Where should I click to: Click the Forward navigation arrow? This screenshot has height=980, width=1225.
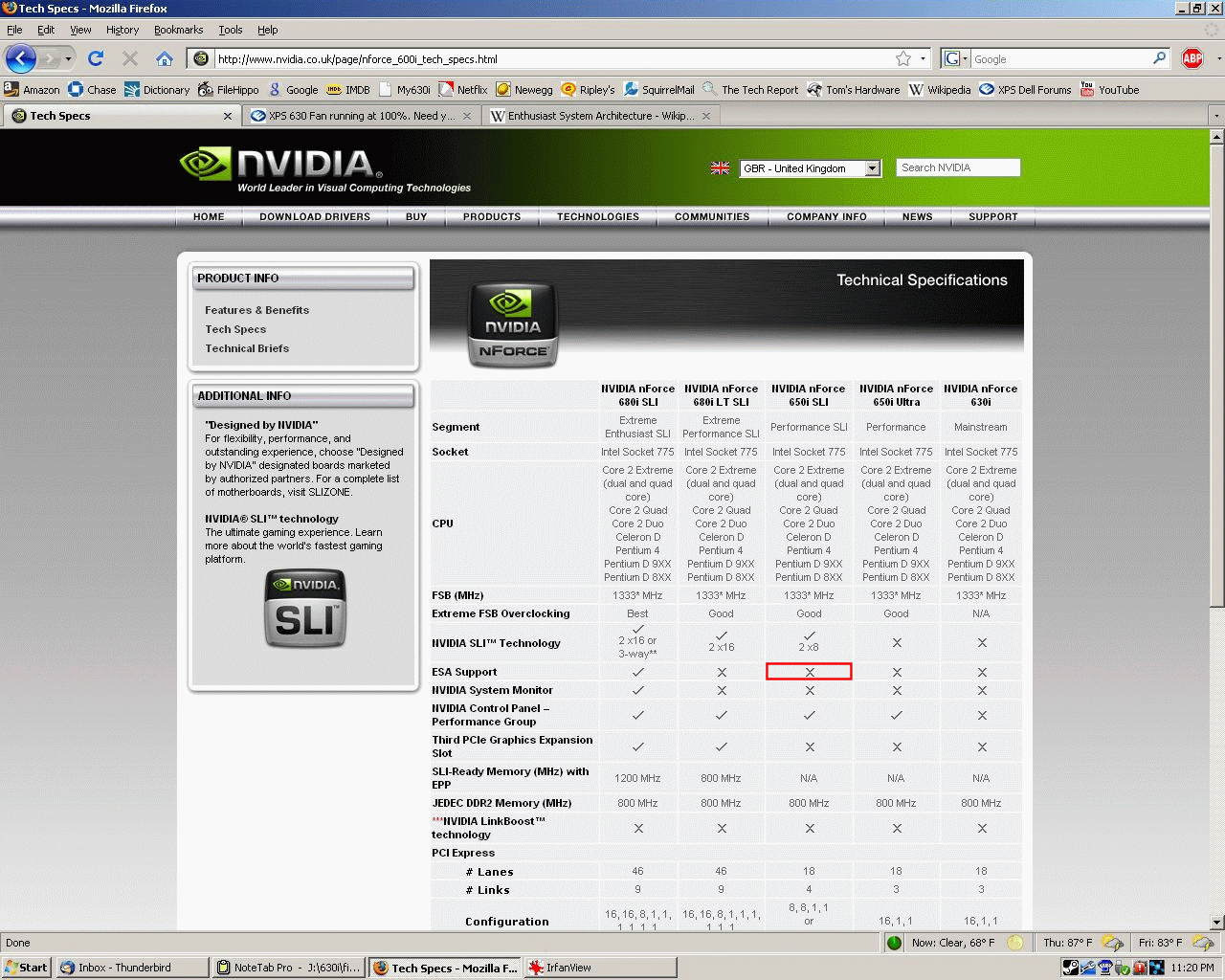coord(50,59)
